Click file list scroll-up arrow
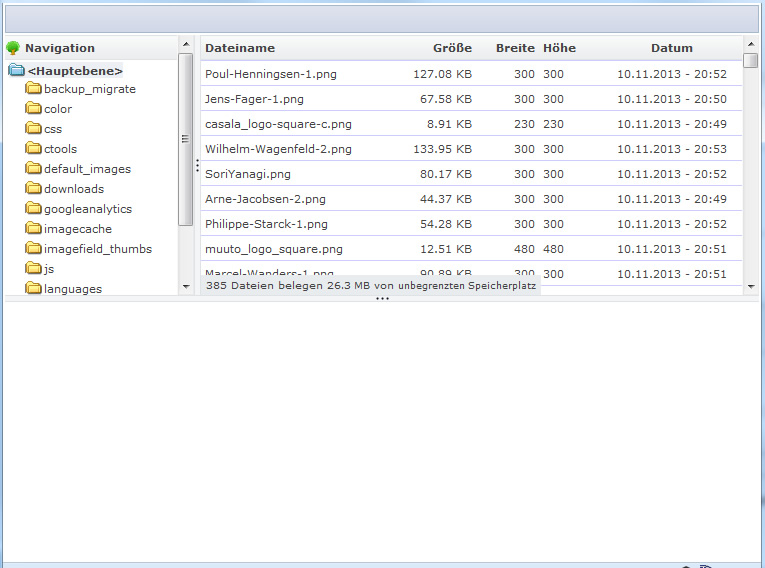The height and width of the screenshot is (568, 765). pos(751,44)
